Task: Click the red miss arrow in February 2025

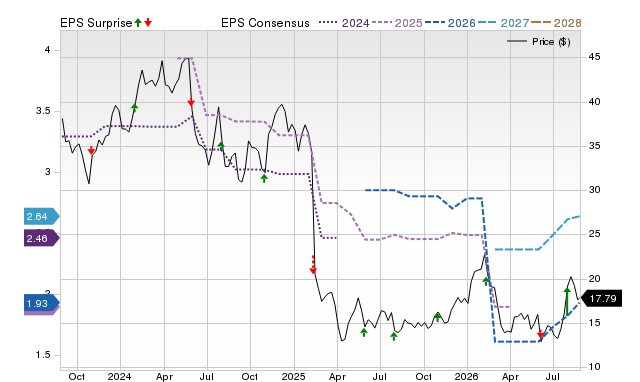Action: [x=313, y=264]
